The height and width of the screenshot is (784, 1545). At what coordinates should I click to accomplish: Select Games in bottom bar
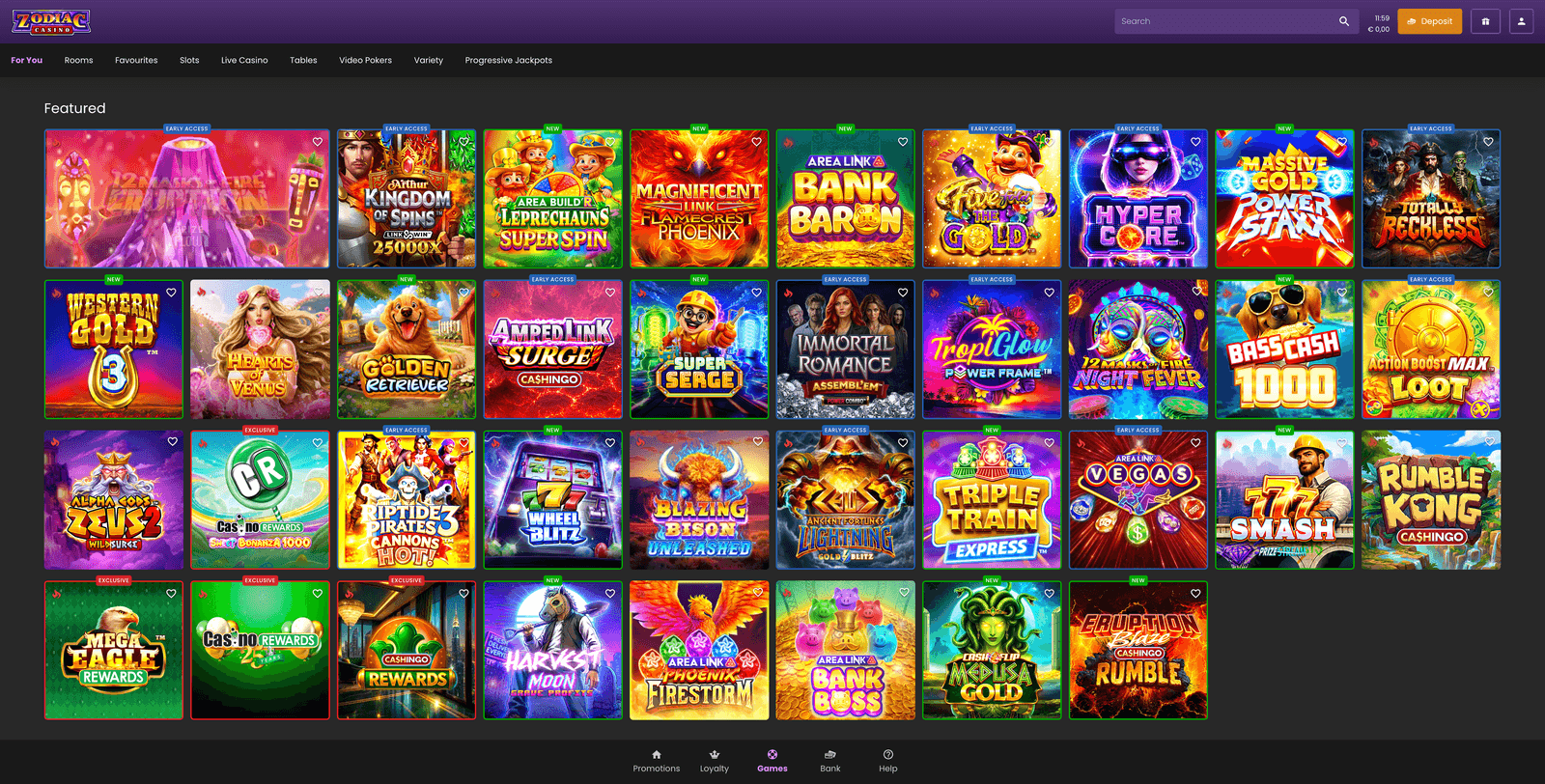click(772, 761)
